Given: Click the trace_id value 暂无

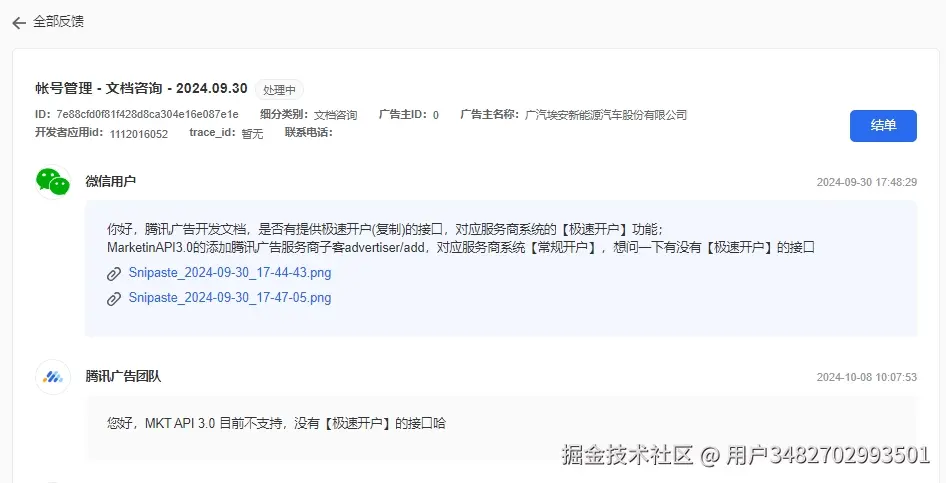Looking at the screenshot, I should (252, 134).
